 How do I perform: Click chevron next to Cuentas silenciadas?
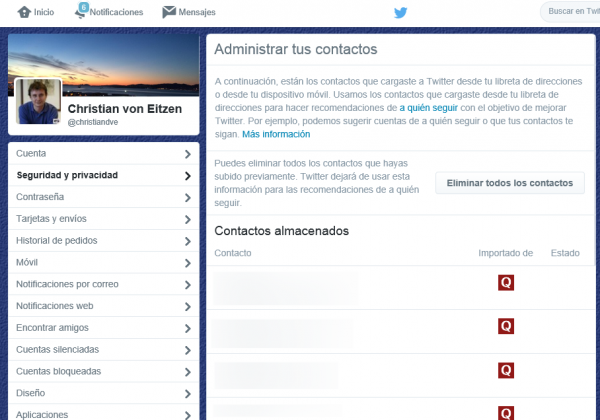pos(188,350)
